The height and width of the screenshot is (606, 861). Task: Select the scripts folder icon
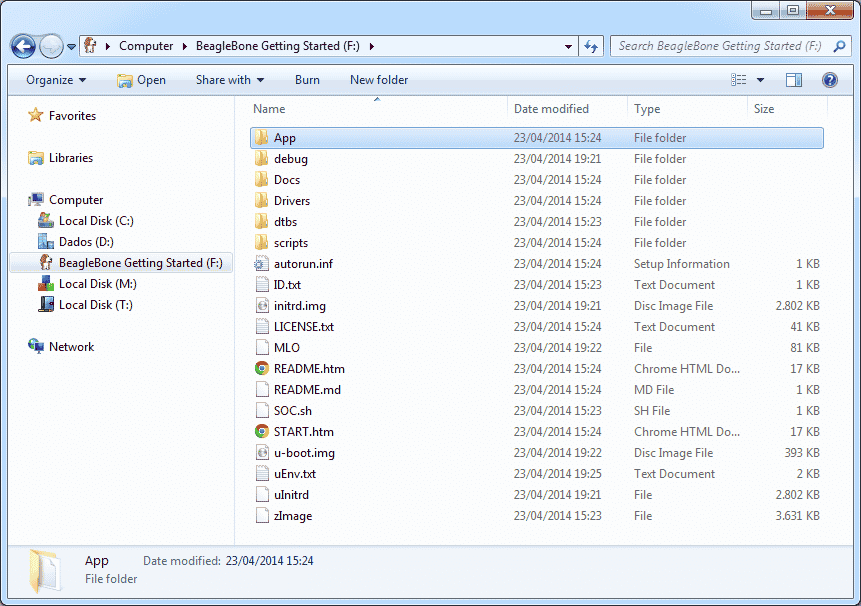click(x=262, y=243)
